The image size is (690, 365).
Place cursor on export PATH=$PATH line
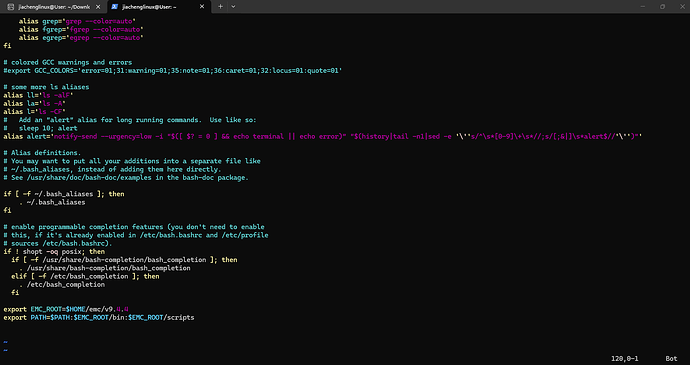pyautogui.click(x=99, y=317)
